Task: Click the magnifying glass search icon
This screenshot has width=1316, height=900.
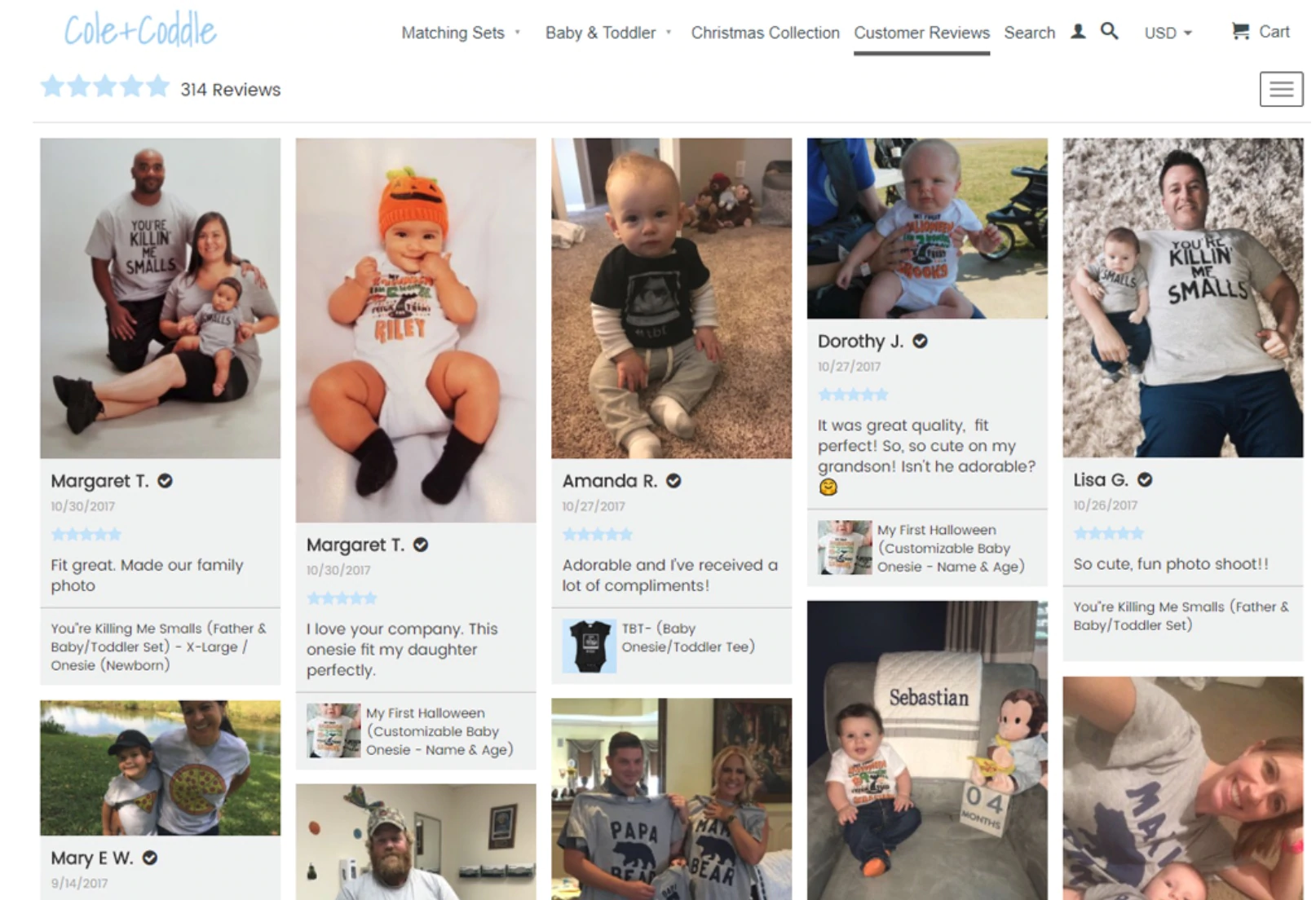Action: 1109,32
